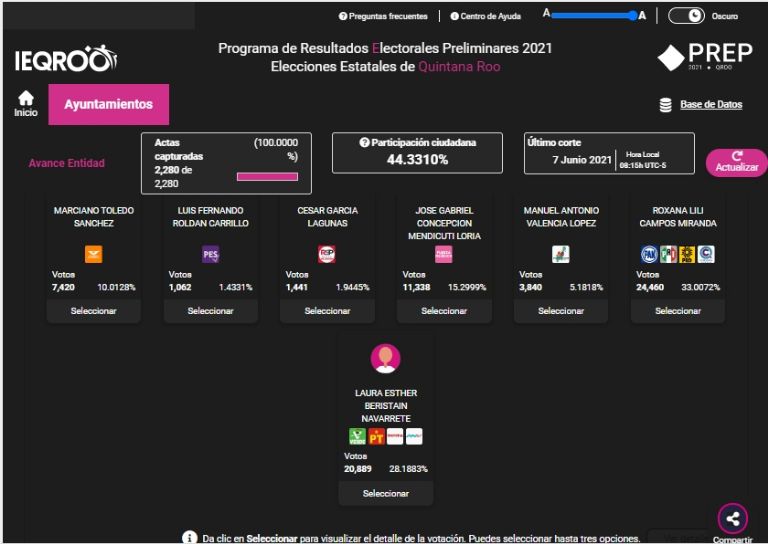Click the info icon beside Da clic en Seleccionar

tap(190, 538)
